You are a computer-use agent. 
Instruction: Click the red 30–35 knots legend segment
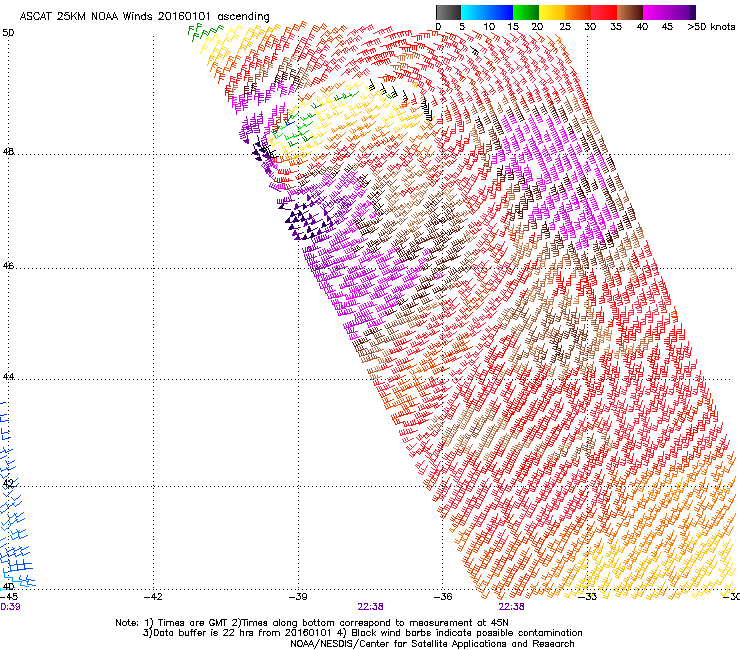click(x=604, y=12)
